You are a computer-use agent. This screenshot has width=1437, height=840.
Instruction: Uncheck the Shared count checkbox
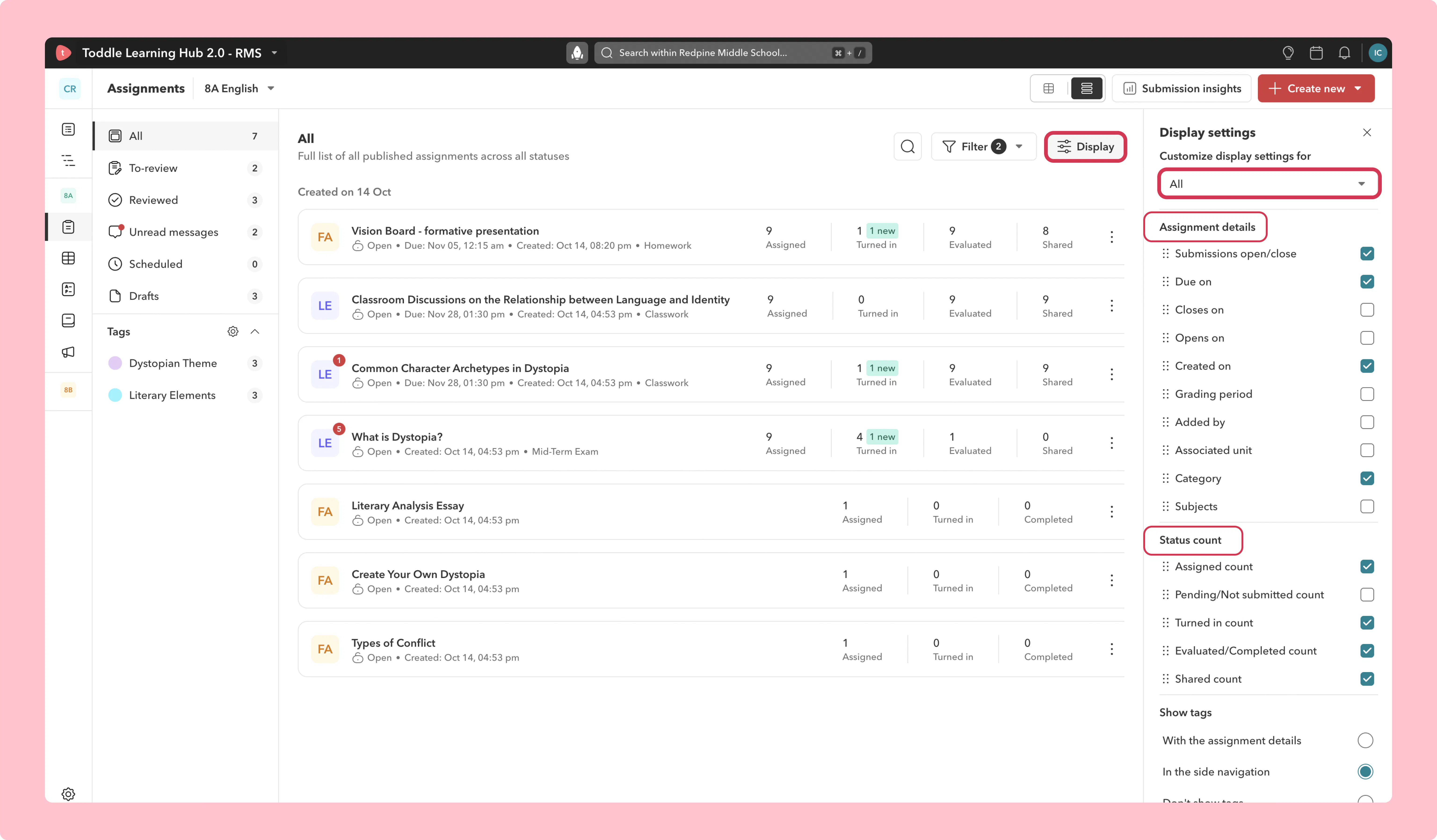point(1367,679)
